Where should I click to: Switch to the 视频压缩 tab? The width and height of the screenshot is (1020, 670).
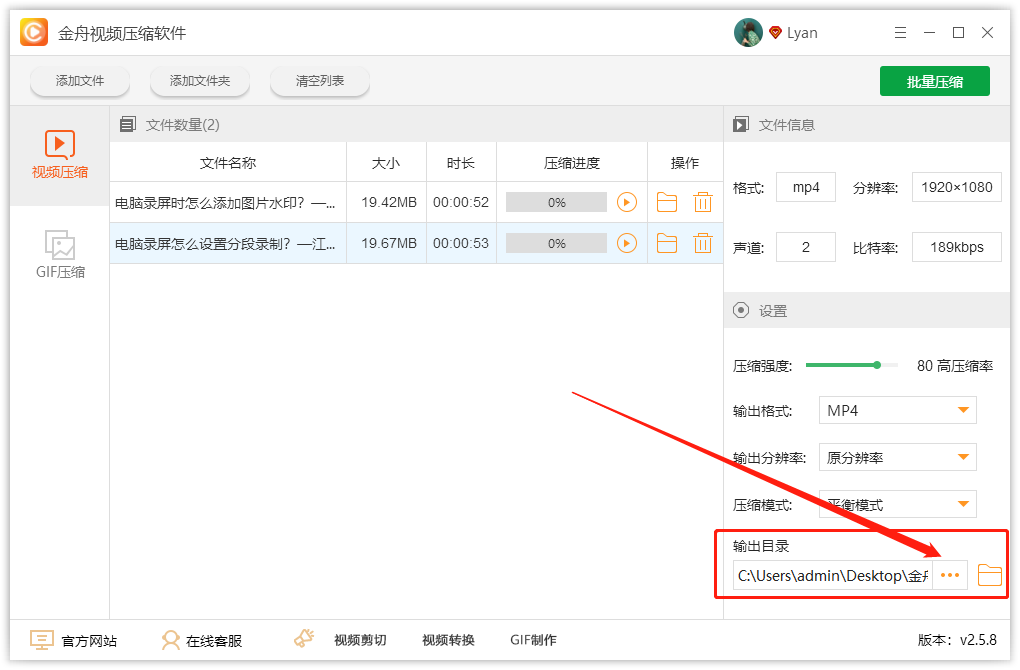pos(60,155)
